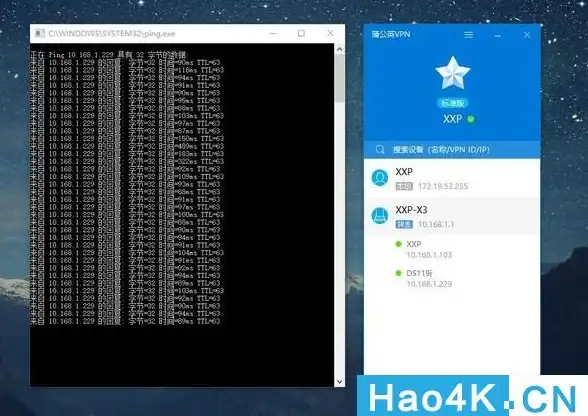Select the XXP member with IP 172.19.53.255
588x416 pixels.
[452, 178]
